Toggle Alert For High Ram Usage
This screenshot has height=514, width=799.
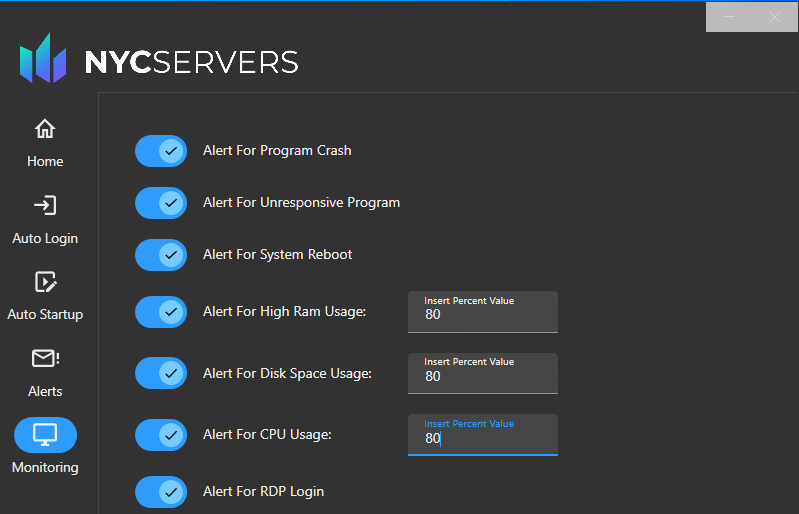[x=161, y=312]
